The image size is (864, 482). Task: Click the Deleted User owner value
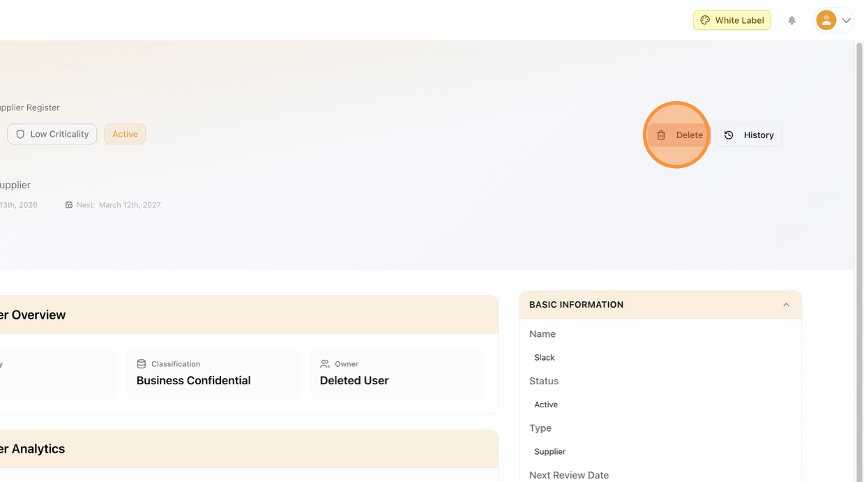(x=354, y=380)
